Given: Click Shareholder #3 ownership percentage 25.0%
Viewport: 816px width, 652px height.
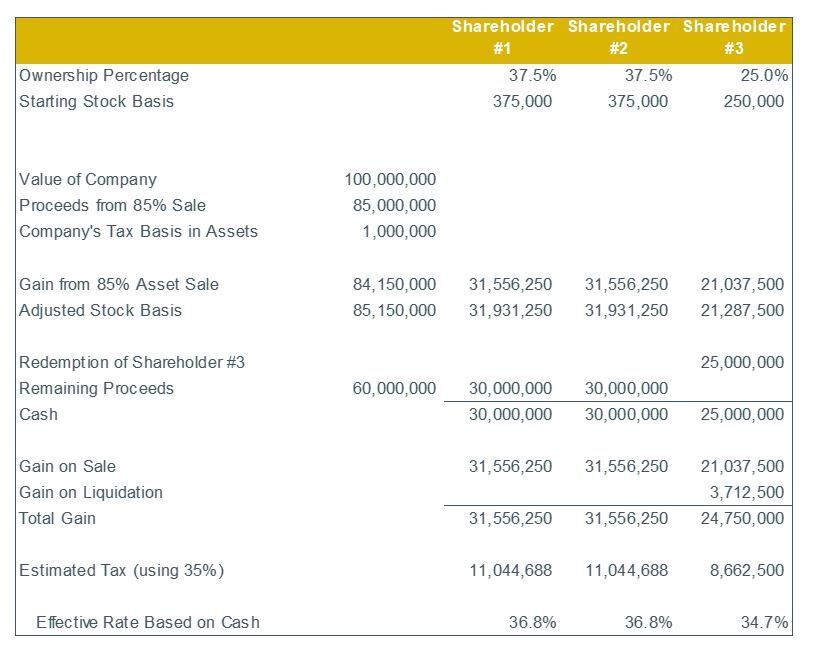Looking at the screenshot, I should [764, 76].
